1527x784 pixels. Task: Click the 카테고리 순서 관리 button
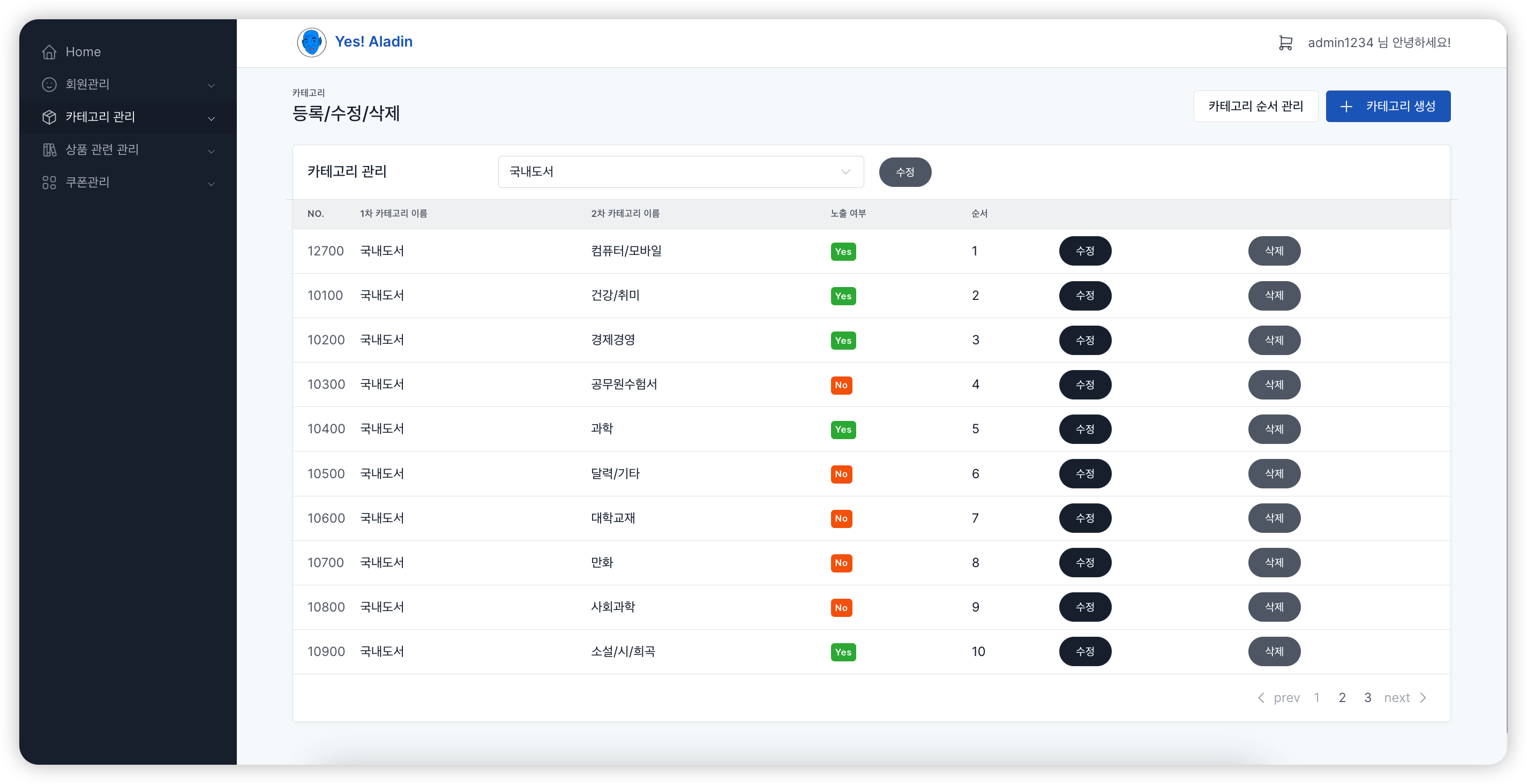click(x=1255, y=107)
